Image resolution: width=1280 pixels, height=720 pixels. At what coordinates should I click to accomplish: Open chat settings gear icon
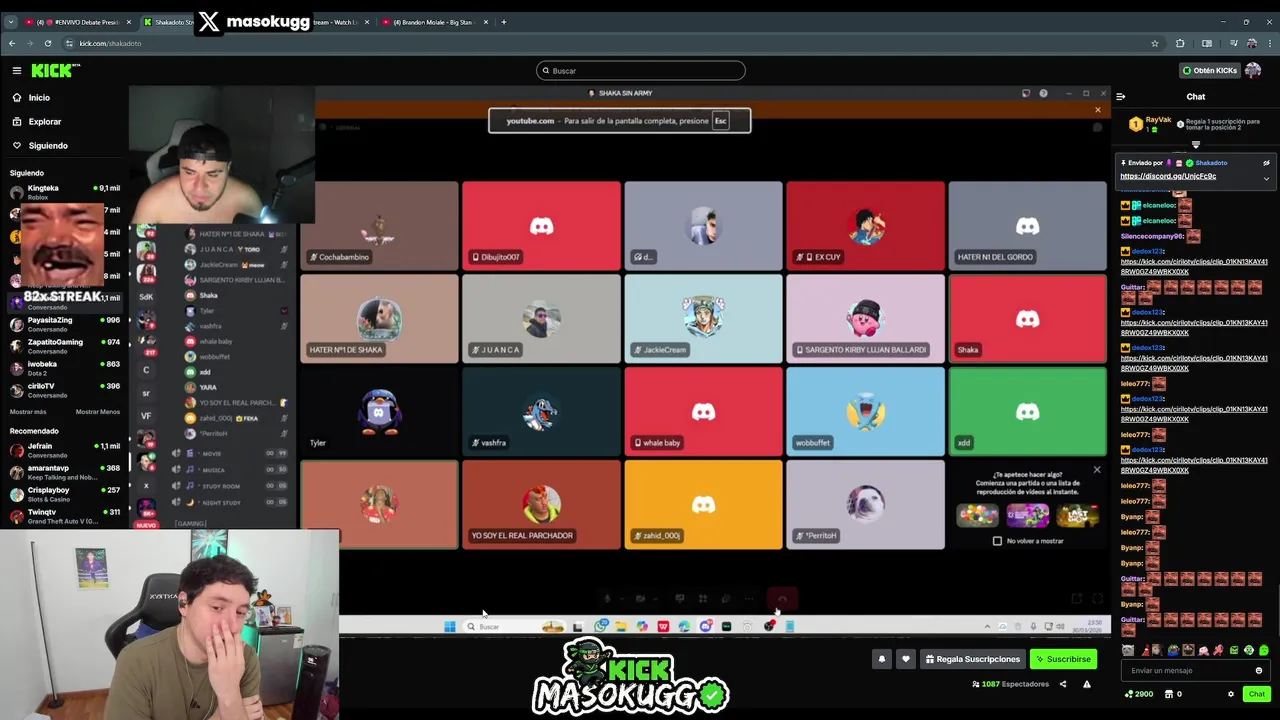(x=1231, y=694)
